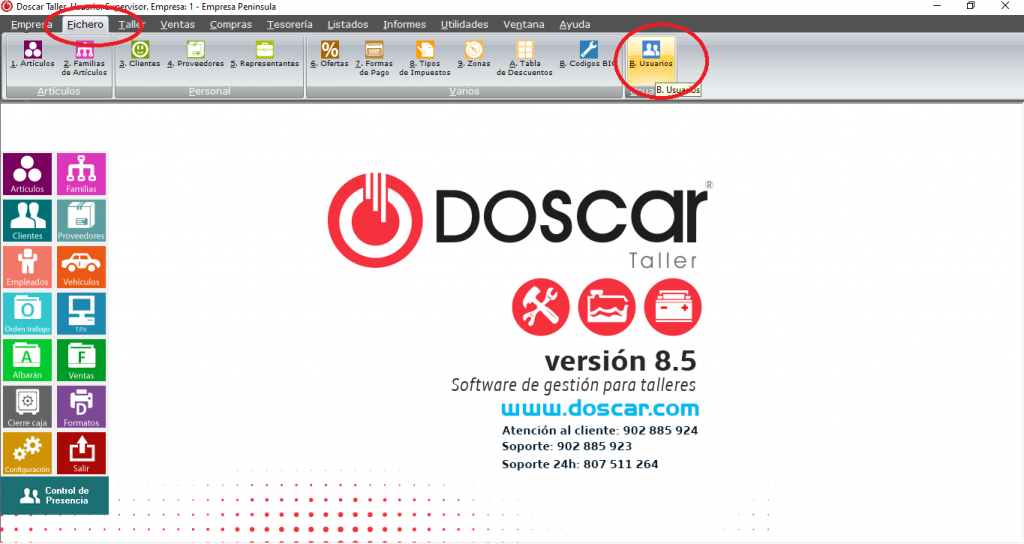Open the Listados menu
Image resolution: width=1024 pixels, height=544 pixels.
point(347,24)
